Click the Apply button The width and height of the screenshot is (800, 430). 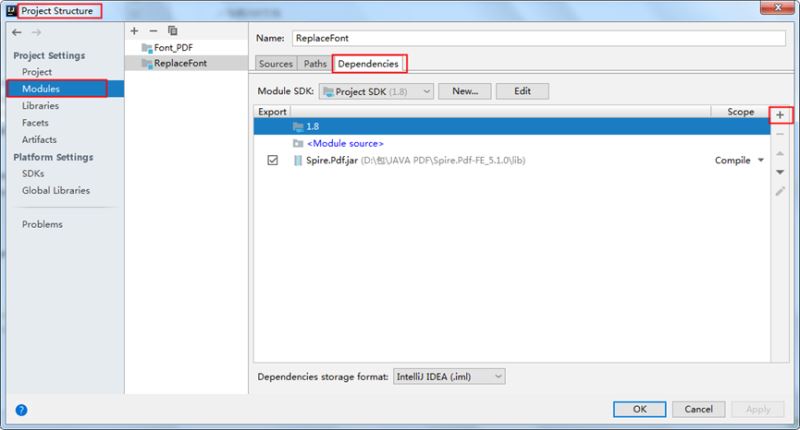(758, 409)
